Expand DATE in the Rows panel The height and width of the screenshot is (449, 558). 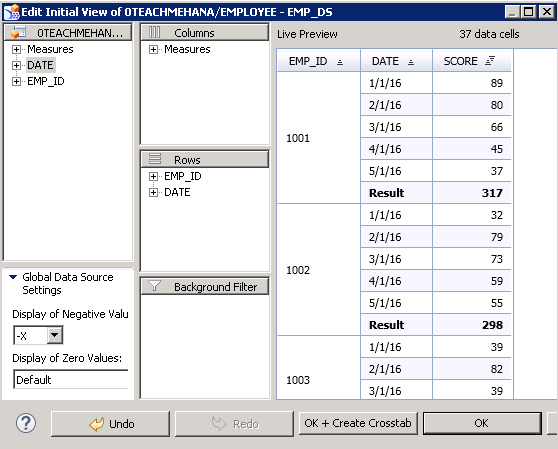[x=153, y=192]
